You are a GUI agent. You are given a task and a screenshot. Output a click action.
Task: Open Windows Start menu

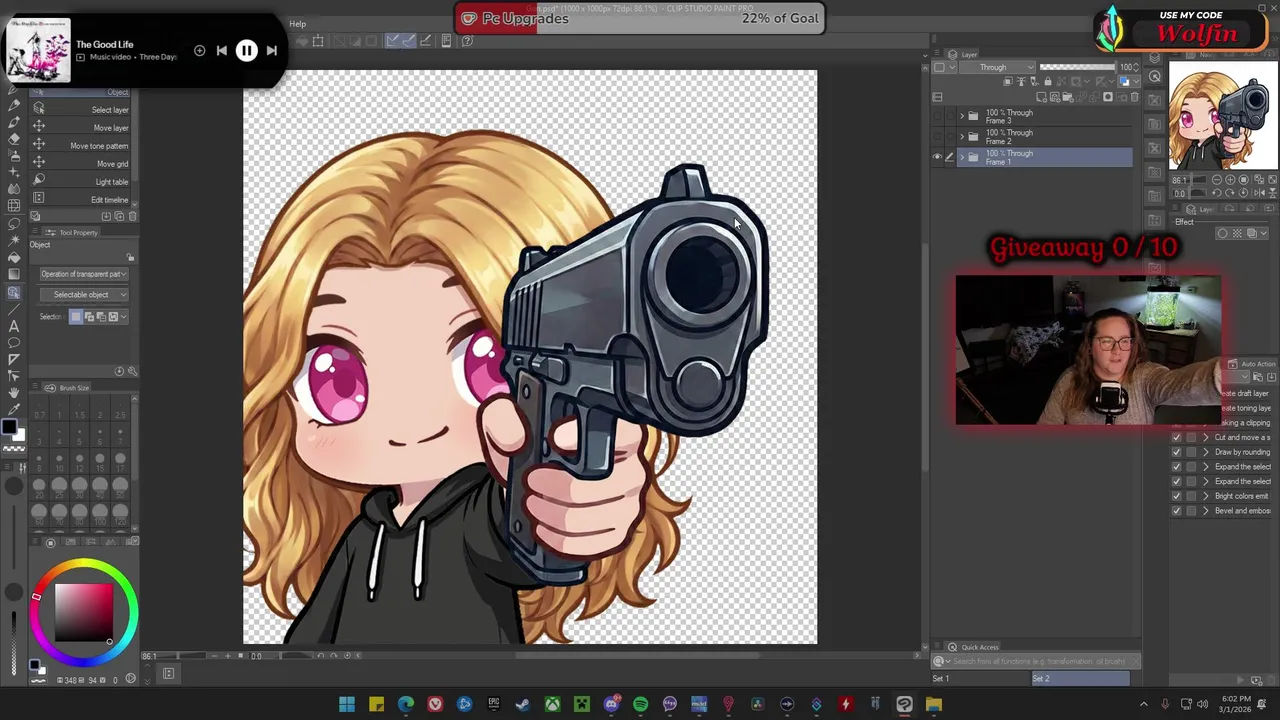coord(346,705)
